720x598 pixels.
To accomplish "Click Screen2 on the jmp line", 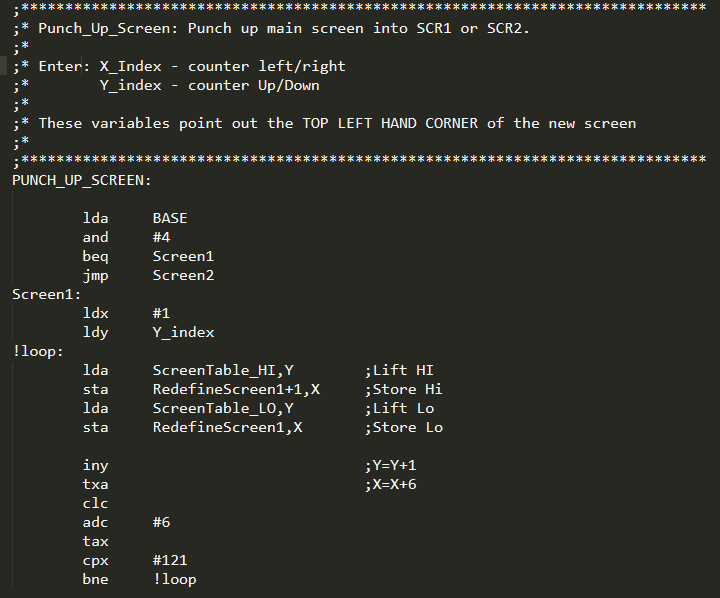I will pos(183,275).
